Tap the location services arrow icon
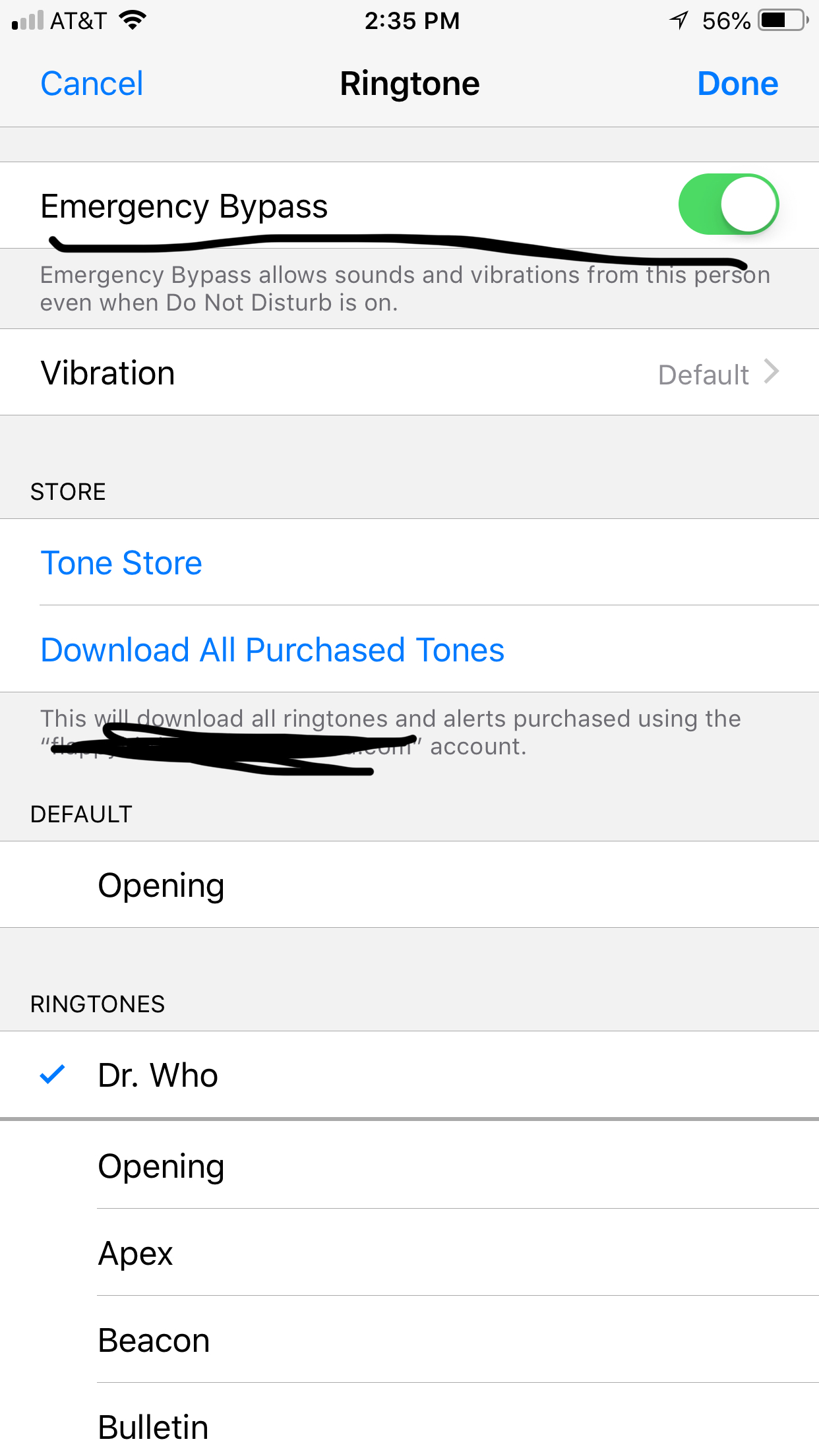The height and width of the screenshot is (1456, 819). 679,20
